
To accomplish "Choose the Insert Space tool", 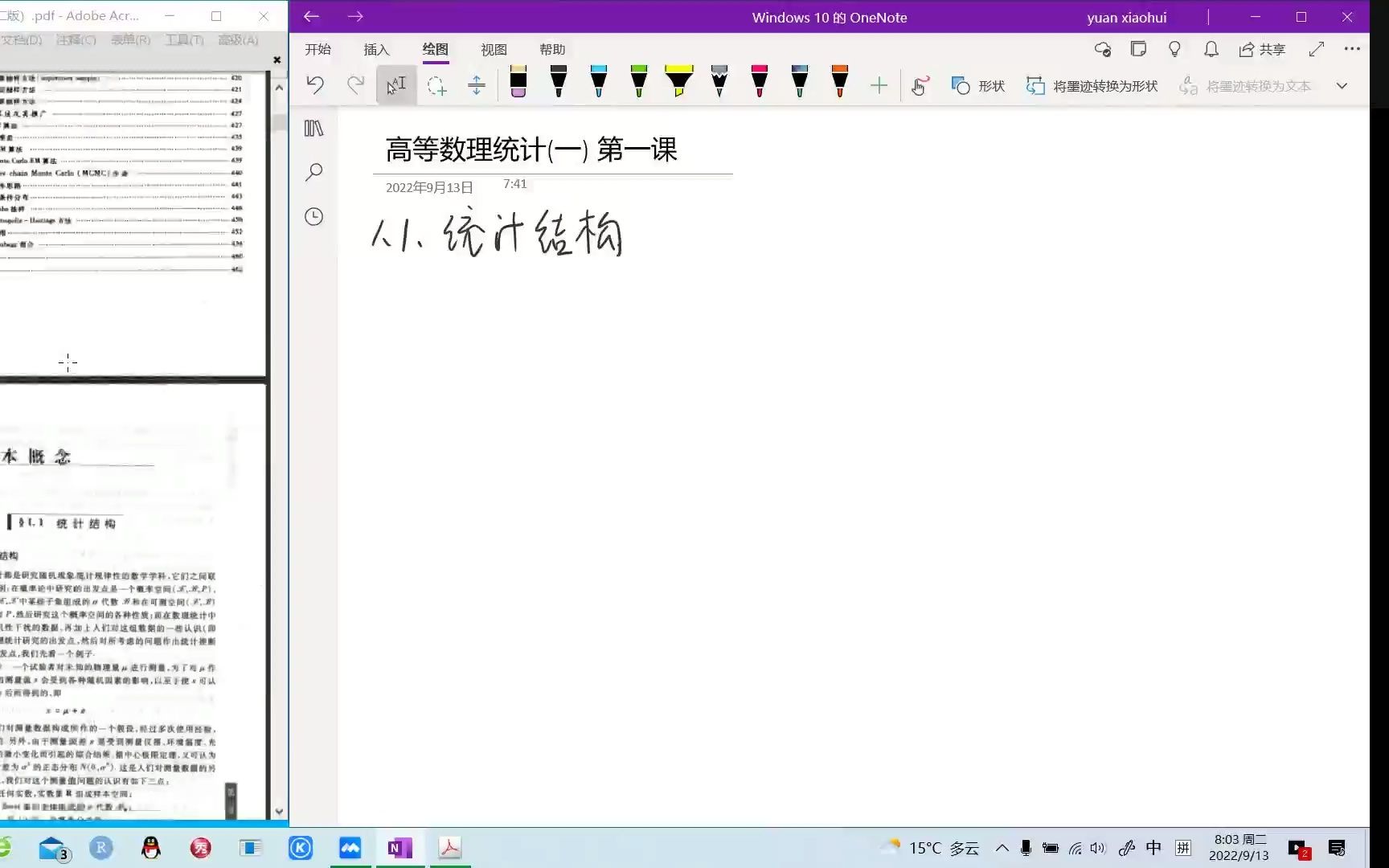I will point(477,85).
